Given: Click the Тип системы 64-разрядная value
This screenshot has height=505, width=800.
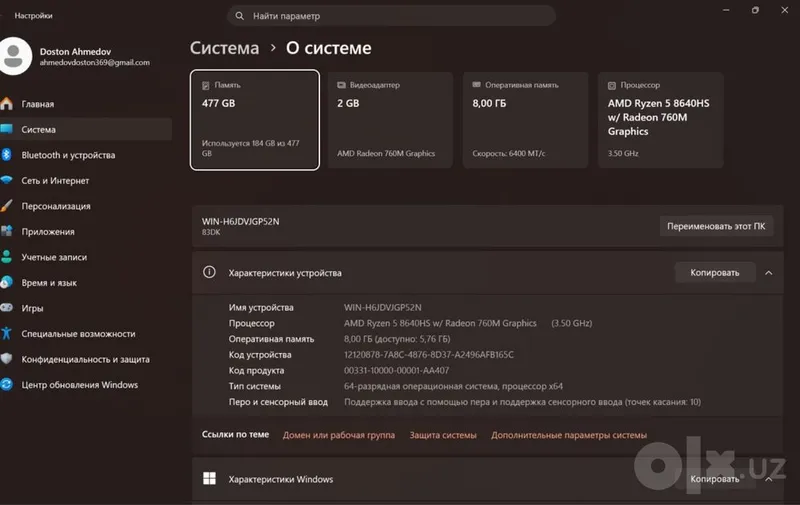Looking at the screenshot, I should (454, 386).
